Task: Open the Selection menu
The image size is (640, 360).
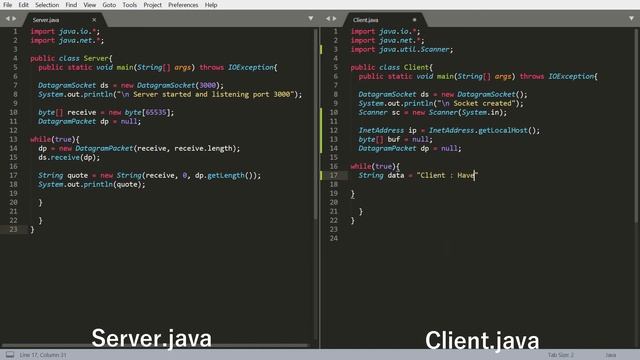Action: tap(47, 5)
